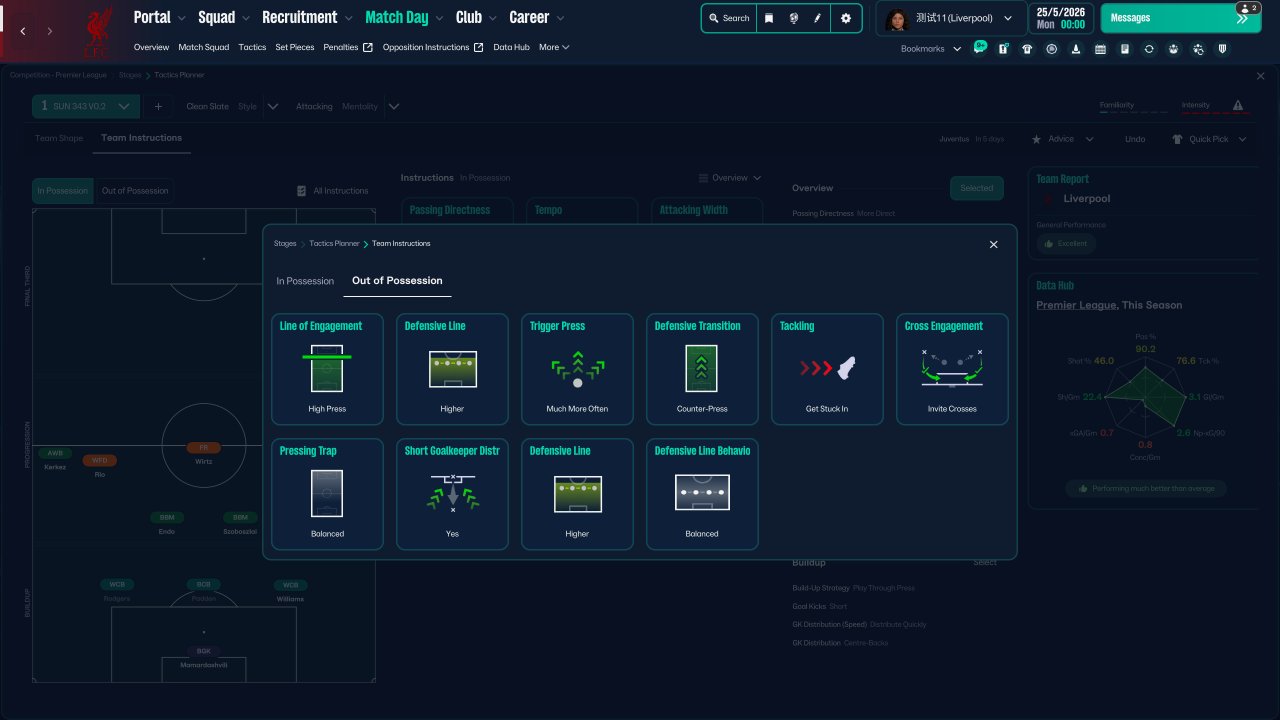Open the Quick Pick dropdown

pyautogui.click(x=1210, y=139)
